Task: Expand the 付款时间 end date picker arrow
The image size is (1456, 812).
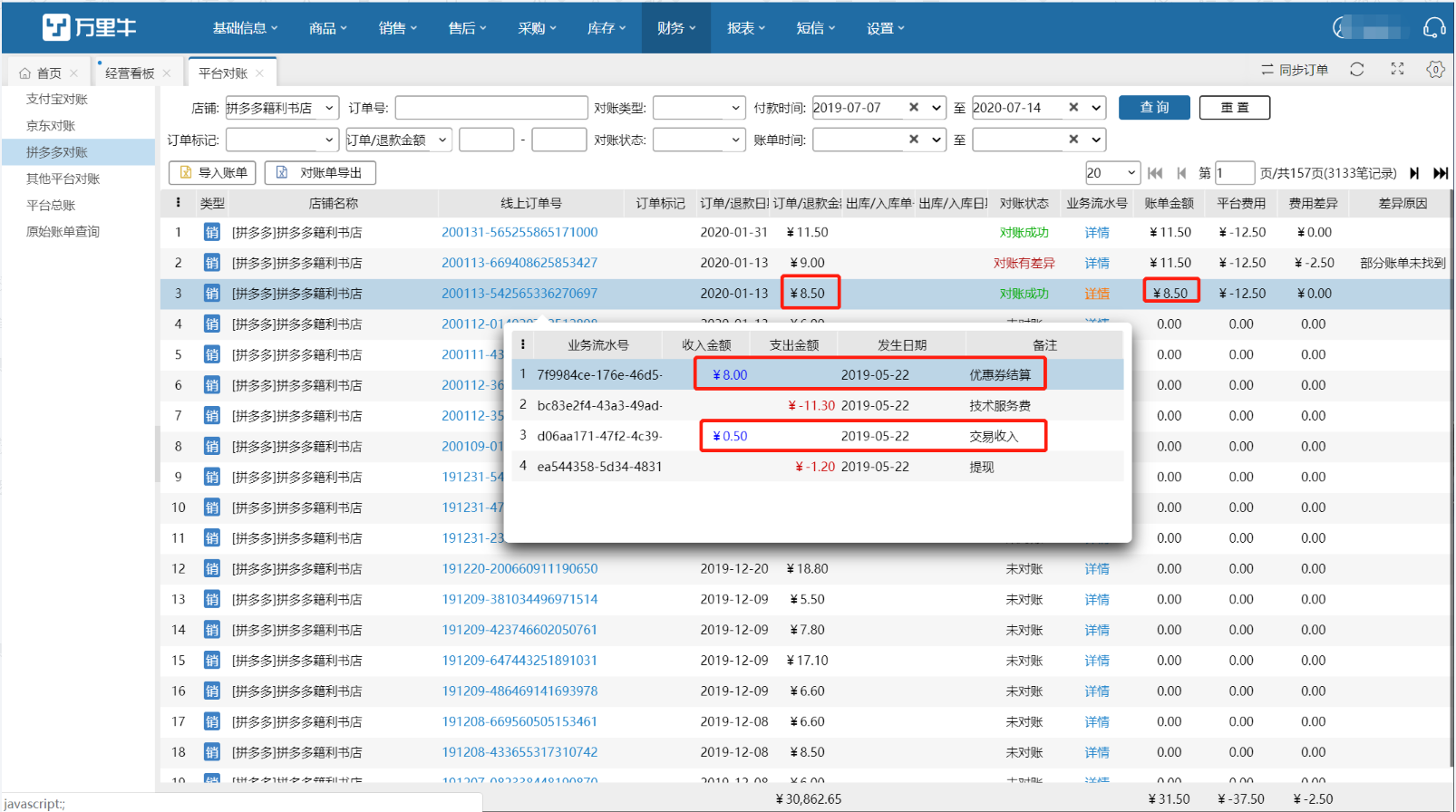Action: click(1096, 108)
